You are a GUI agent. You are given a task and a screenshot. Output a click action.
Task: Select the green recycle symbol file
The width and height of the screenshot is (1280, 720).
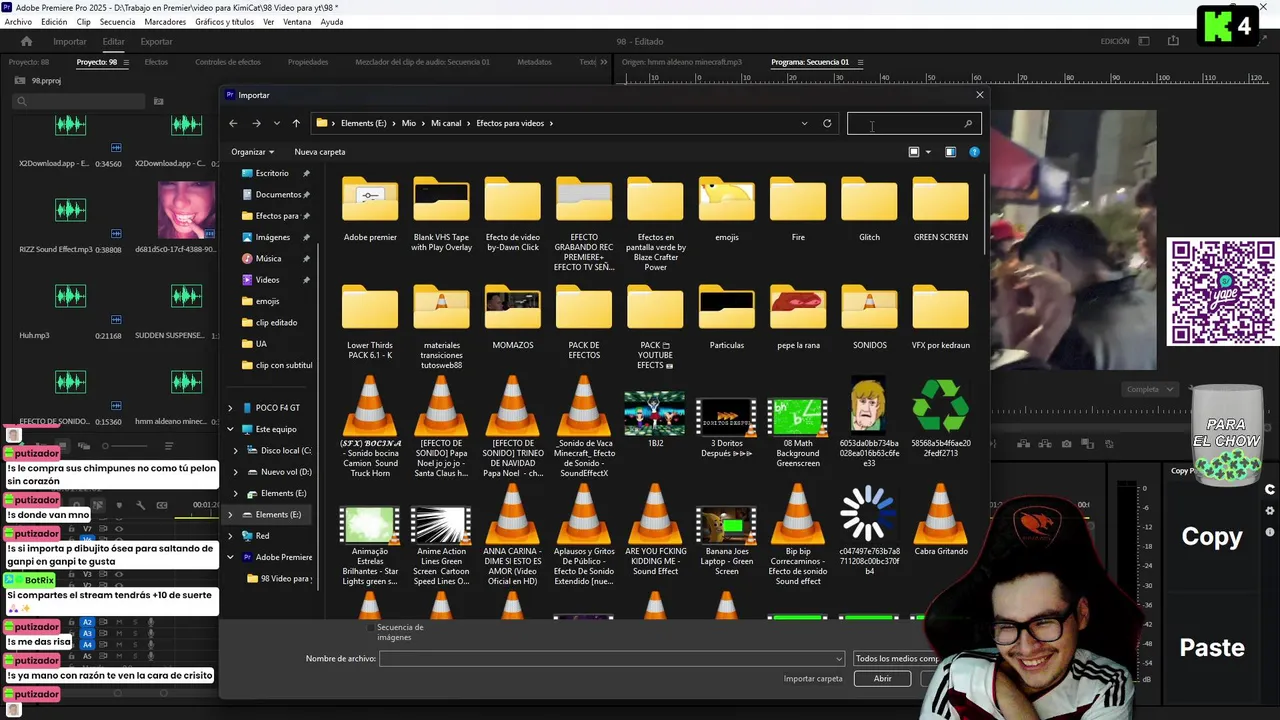[x=940, y=418]
